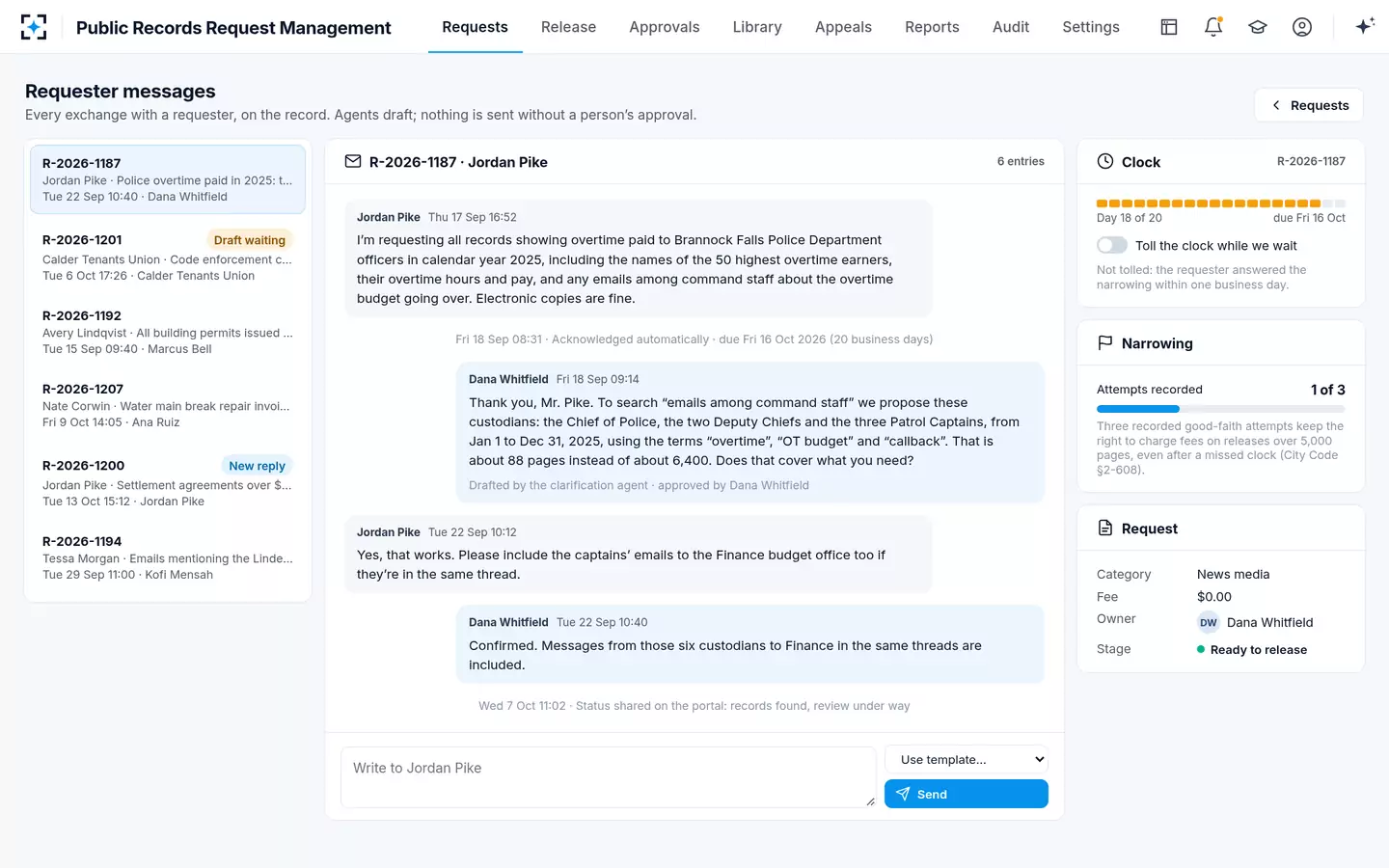
Task: Open the graduation cap training icon
Action: [x=1258, y=27]
